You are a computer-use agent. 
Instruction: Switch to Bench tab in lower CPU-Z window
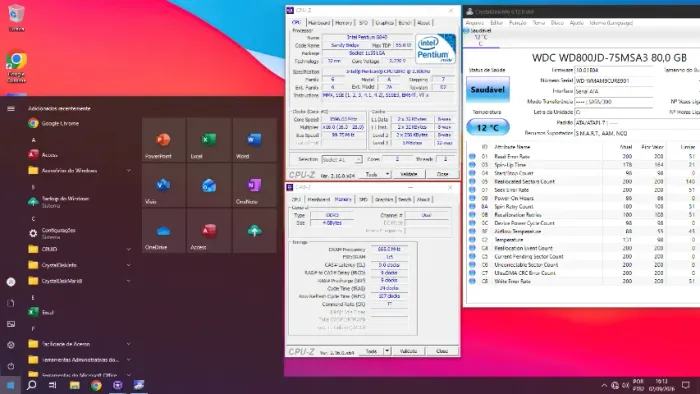point(405,199)
